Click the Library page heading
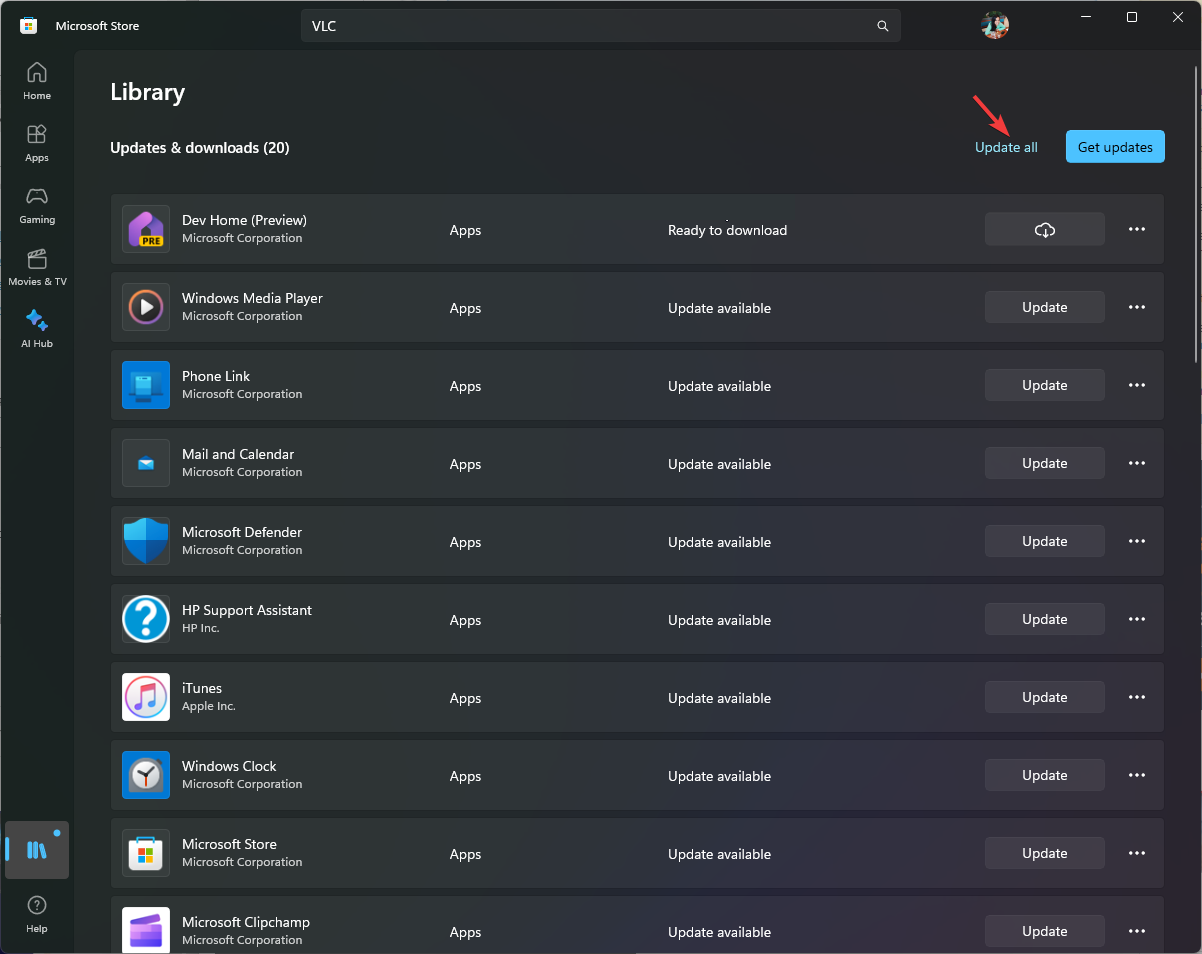 [x=147, y=92]
